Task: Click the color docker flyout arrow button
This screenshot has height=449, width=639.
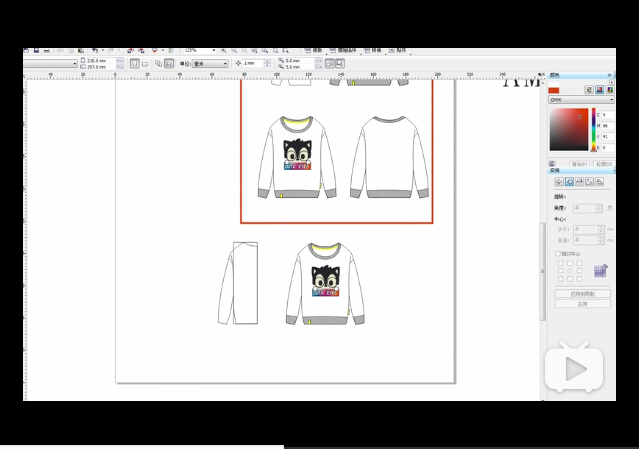Action: [611, 82]
